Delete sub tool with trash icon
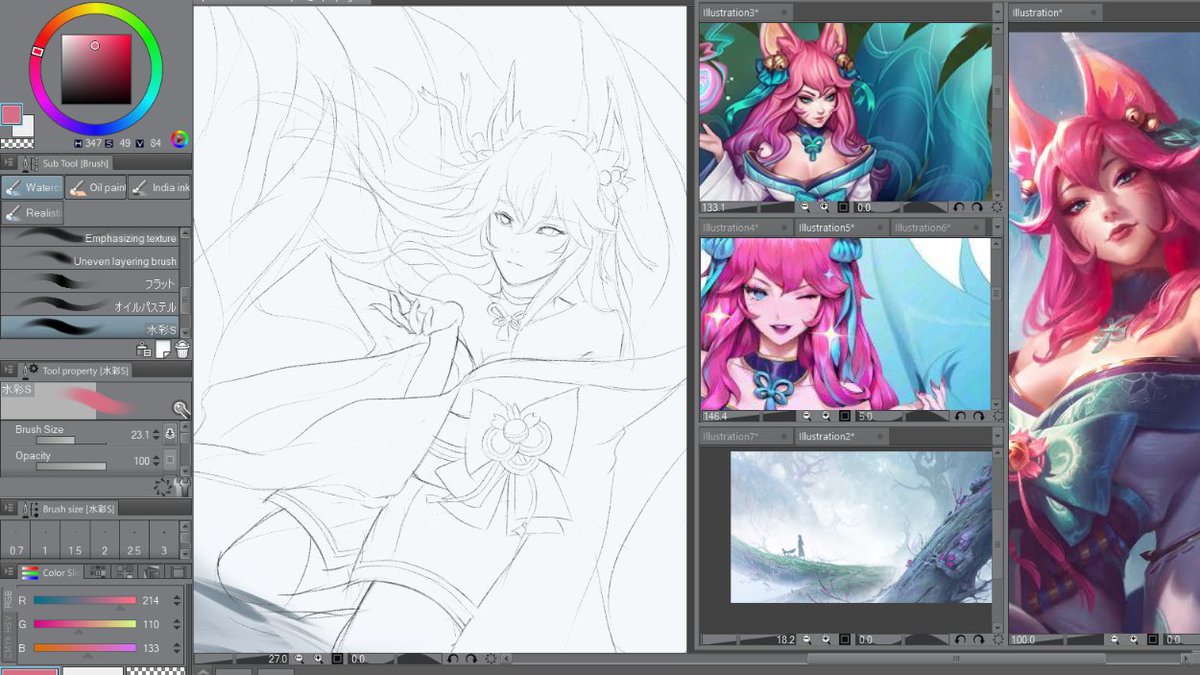The image size is (1200, 675). (182, 349)
